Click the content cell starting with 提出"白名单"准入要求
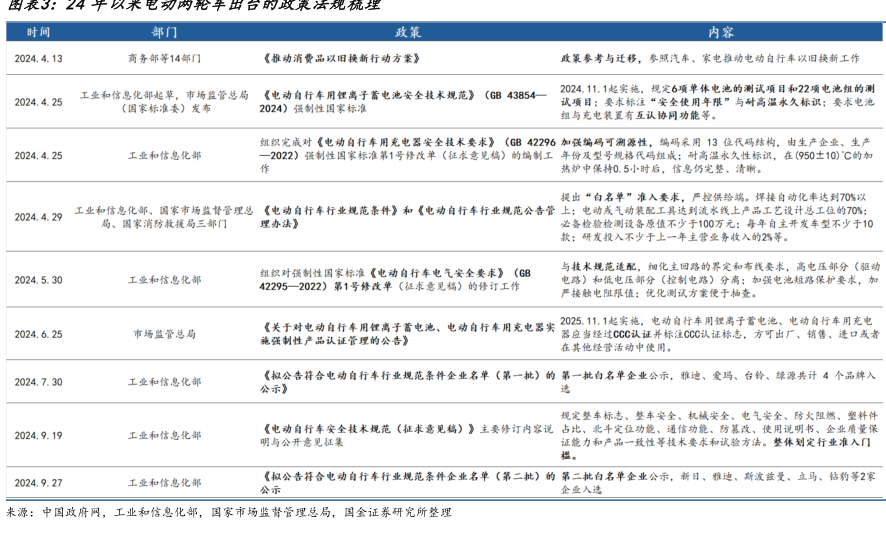The width and height of the screenshot is (886, 542). (x=719, y=217)
